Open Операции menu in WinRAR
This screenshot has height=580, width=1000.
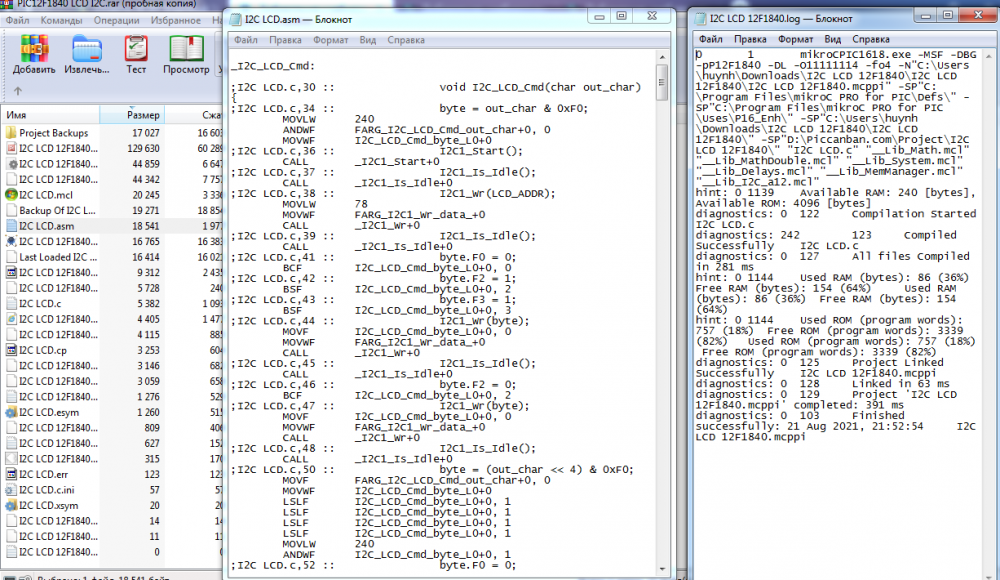pos(117,19)
